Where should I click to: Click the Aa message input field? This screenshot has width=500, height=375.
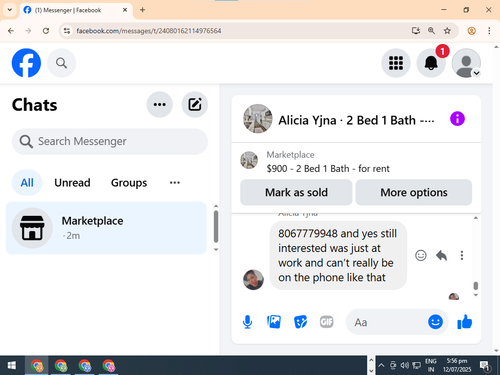click(388, 322)
